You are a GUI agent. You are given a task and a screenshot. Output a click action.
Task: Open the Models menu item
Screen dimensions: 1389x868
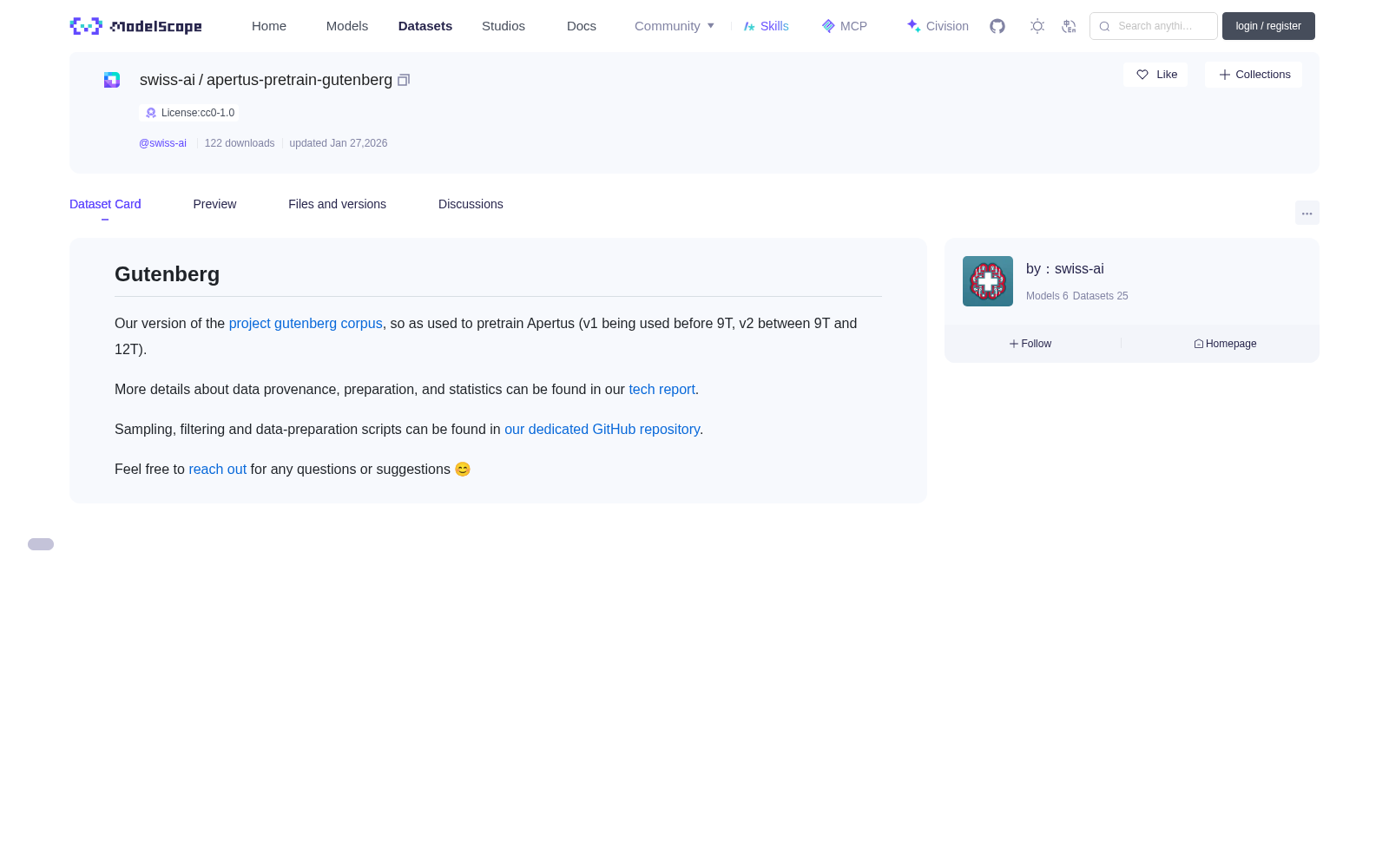point(347,26)
